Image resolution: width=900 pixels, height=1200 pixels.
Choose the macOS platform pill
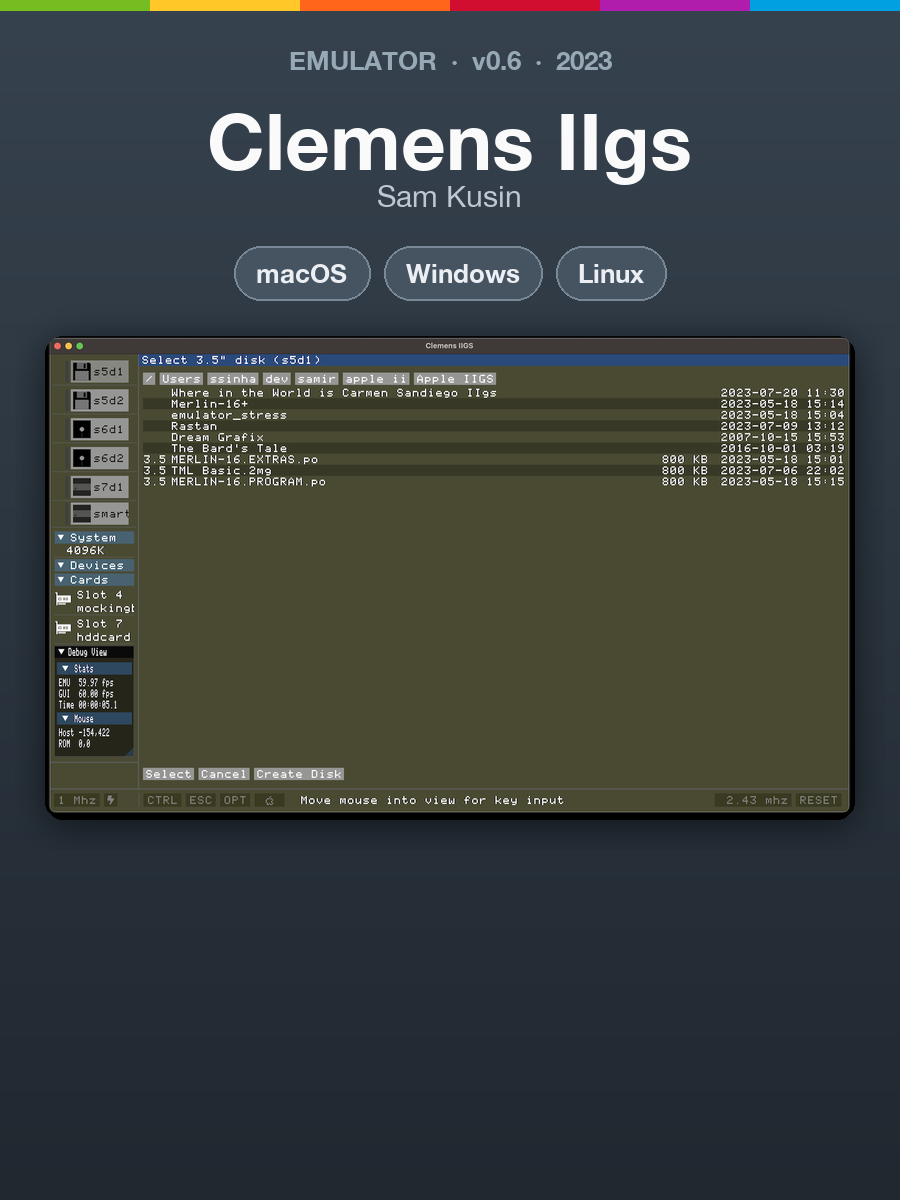click(302, 274)
